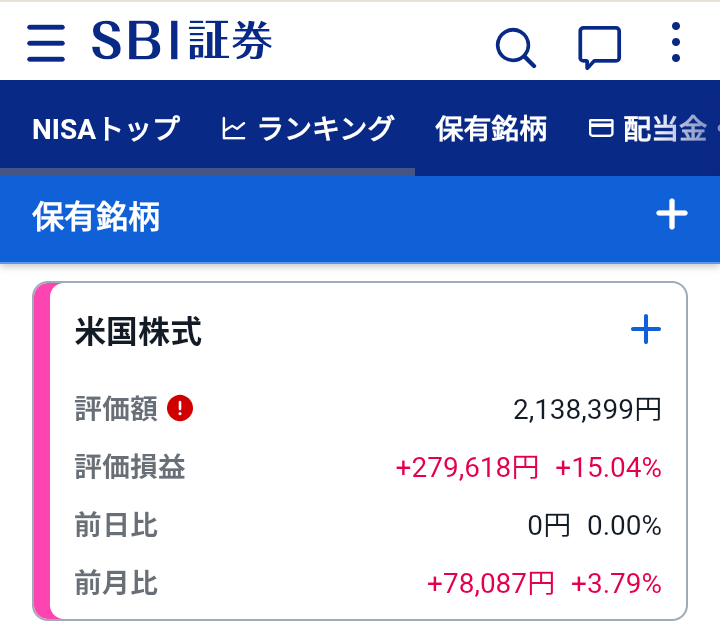Open the hamburger navigation menu
Viewport: 720px width, 638px height.
46,43
